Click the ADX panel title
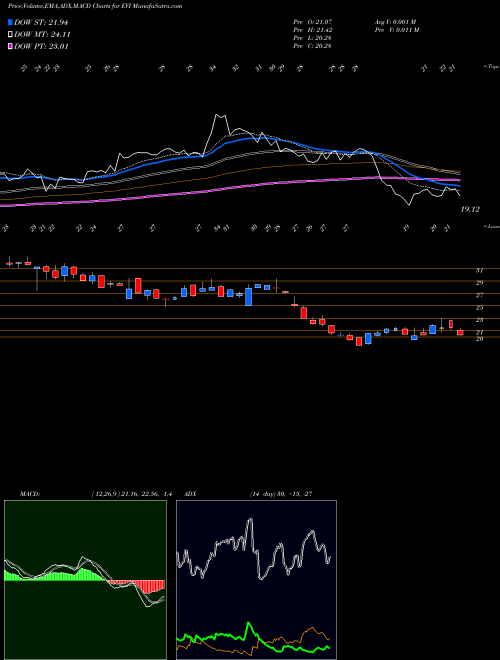This screenshot has height=660, width=500. click(190, 494)
